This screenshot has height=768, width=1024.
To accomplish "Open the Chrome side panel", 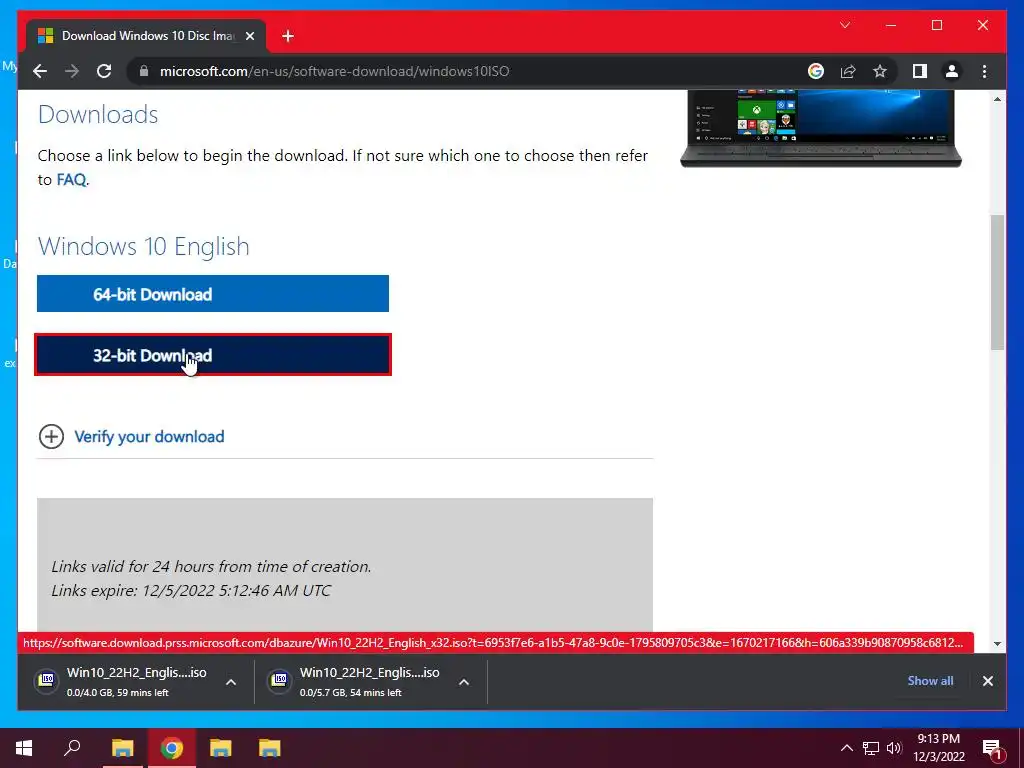I will point(920,71).
